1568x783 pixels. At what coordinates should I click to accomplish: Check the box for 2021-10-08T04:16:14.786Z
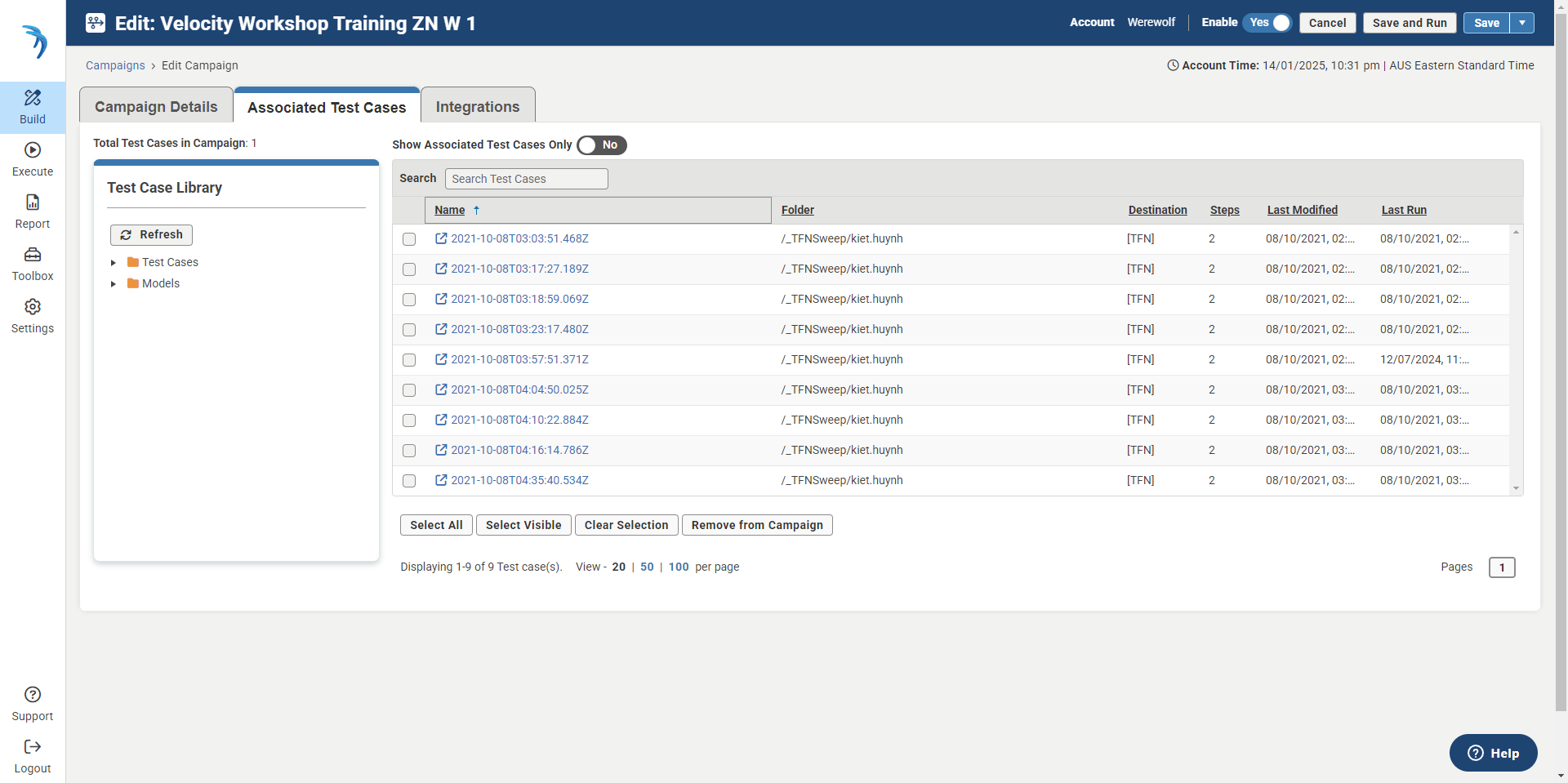click(409, 451)
